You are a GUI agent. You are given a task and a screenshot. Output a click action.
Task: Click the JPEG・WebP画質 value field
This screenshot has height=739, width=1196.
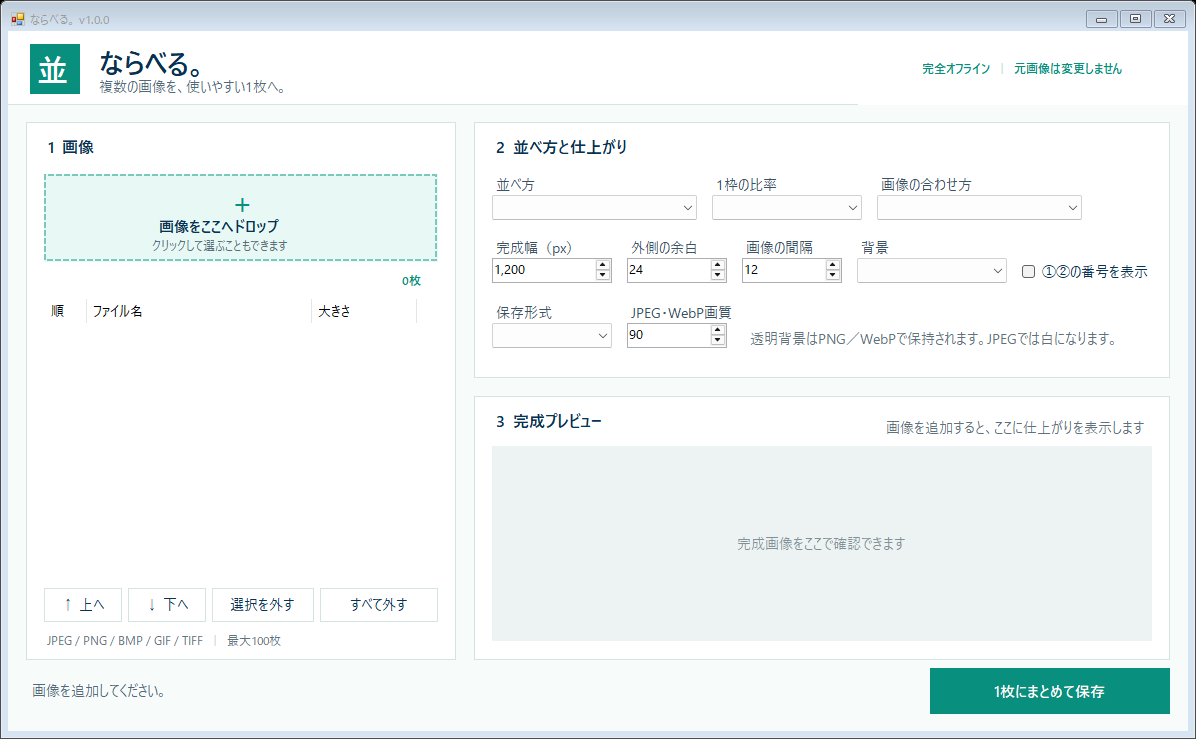tap(668, 335)
